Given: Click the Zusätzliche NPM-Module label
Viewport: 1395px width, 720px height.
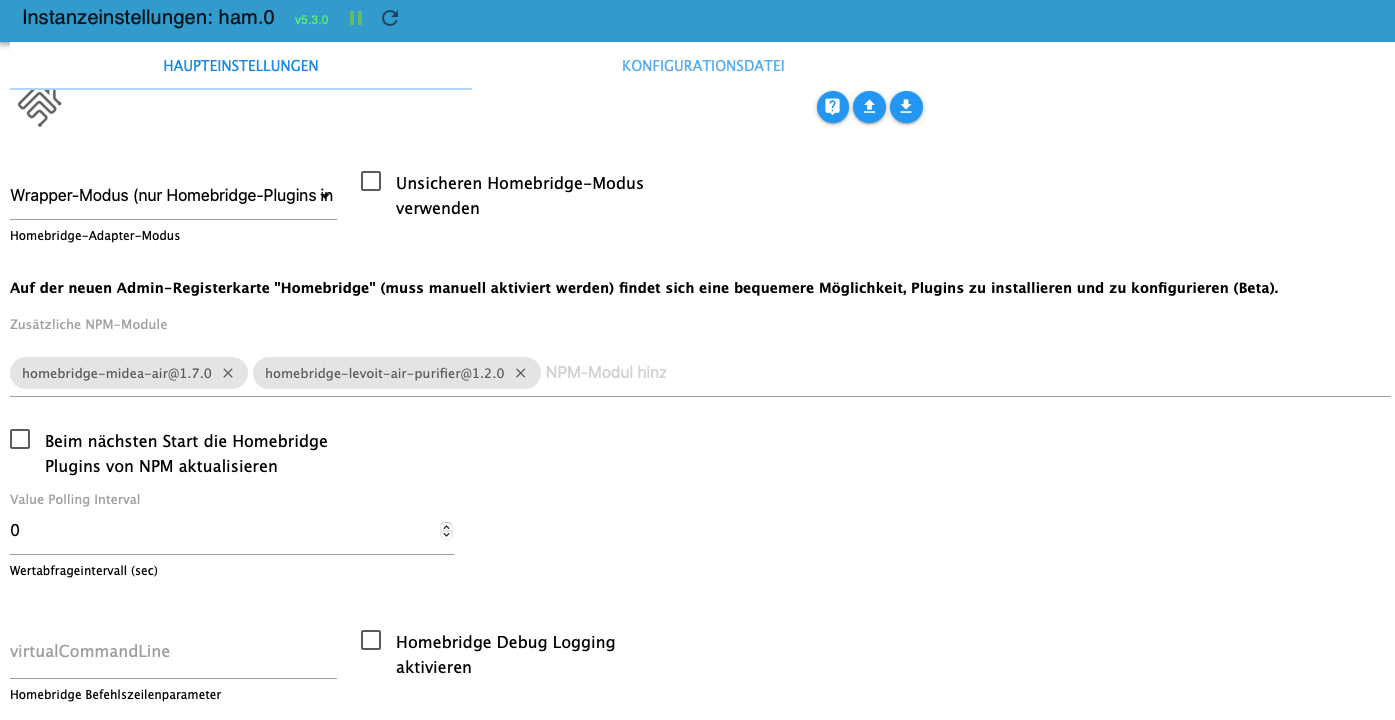Looking at the screenshot, I should click(89, 324).
